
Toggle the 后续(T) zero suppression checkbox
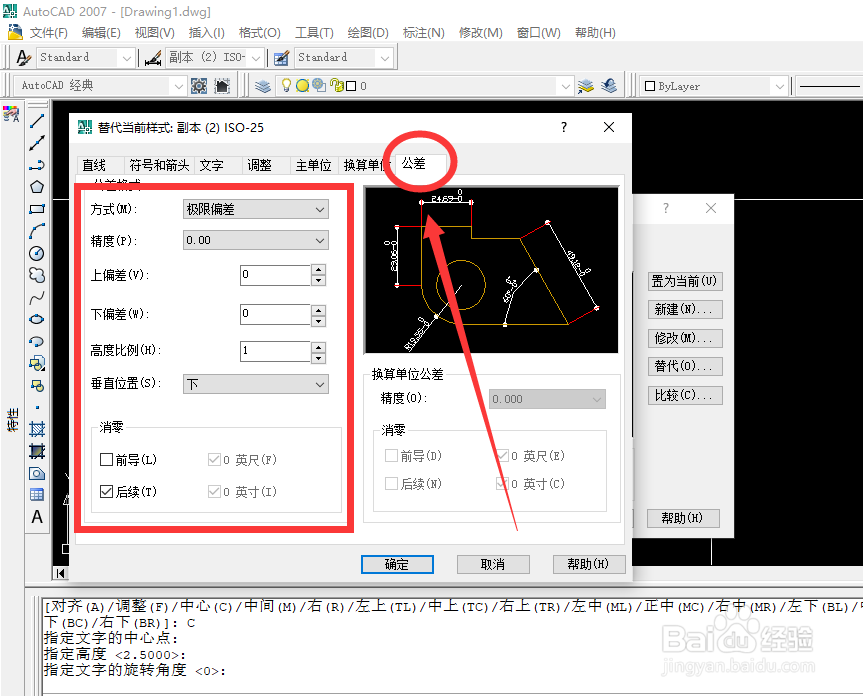106,491
